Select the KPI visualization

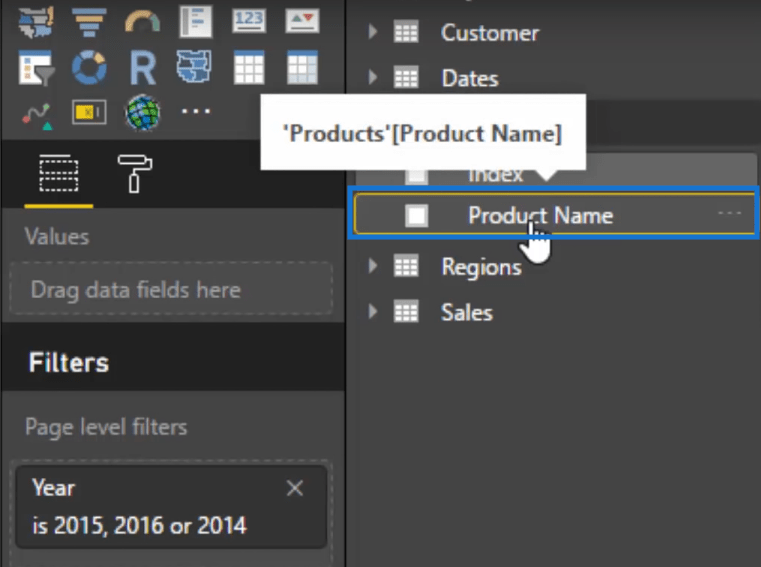(302, 21)
